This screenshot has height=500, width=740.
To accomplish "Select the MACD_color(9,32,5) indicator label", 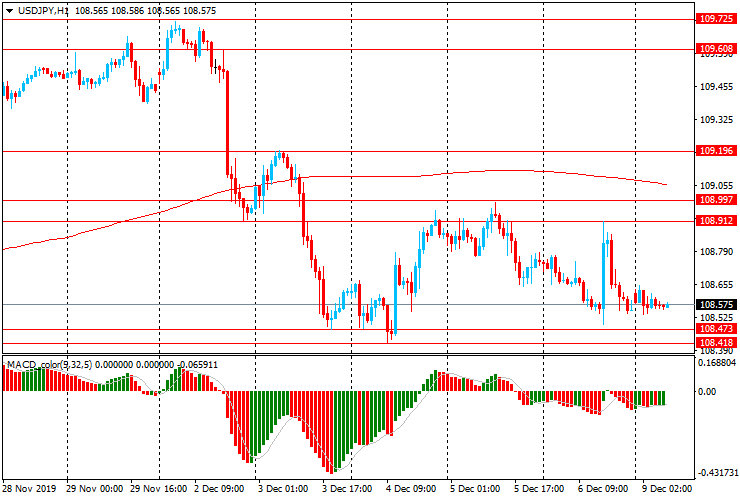I will [x=50, y=364].
